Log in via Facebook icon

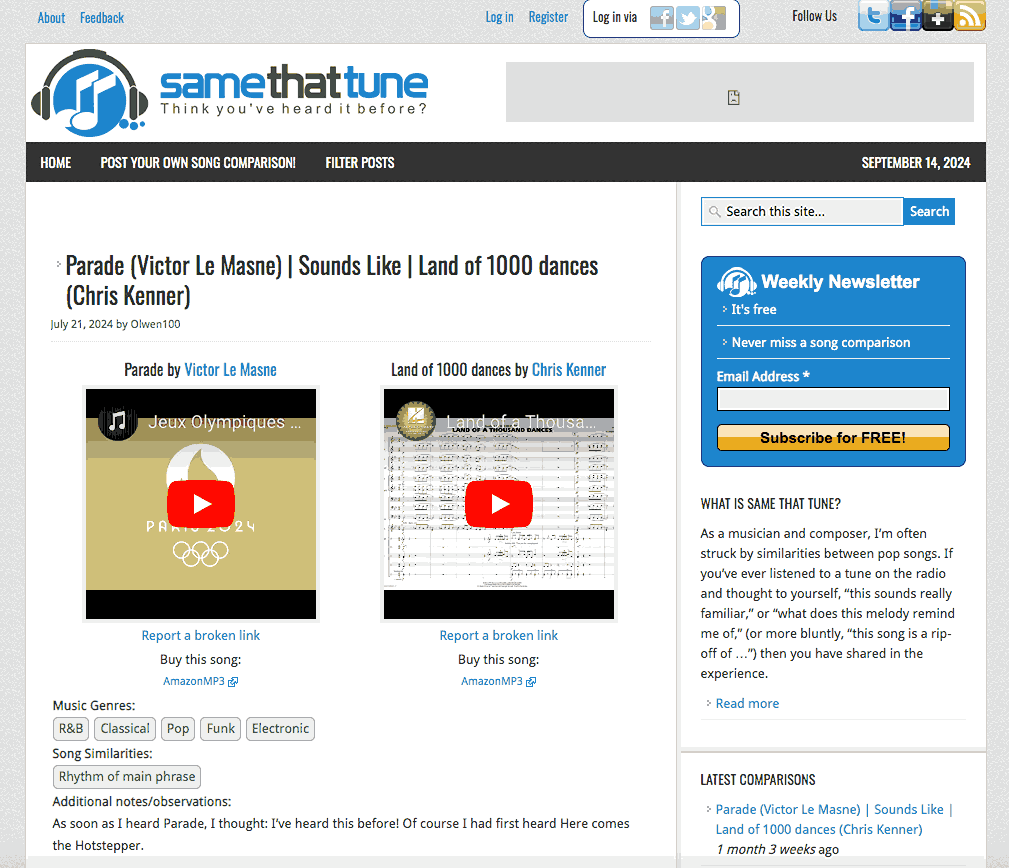(x=662, y=18)
